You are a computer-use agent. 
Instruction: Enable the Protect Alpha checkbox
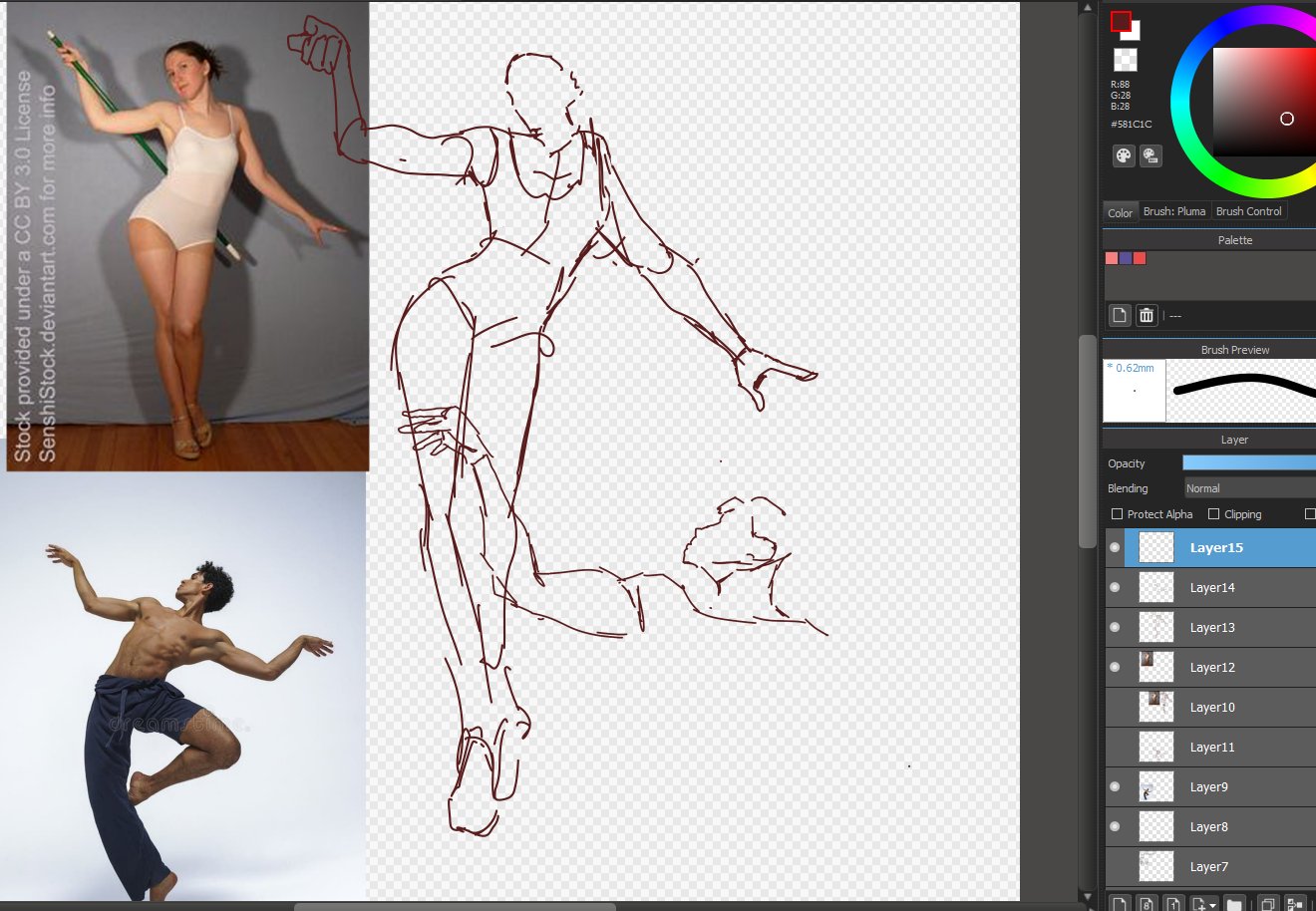pos(1117,514)
